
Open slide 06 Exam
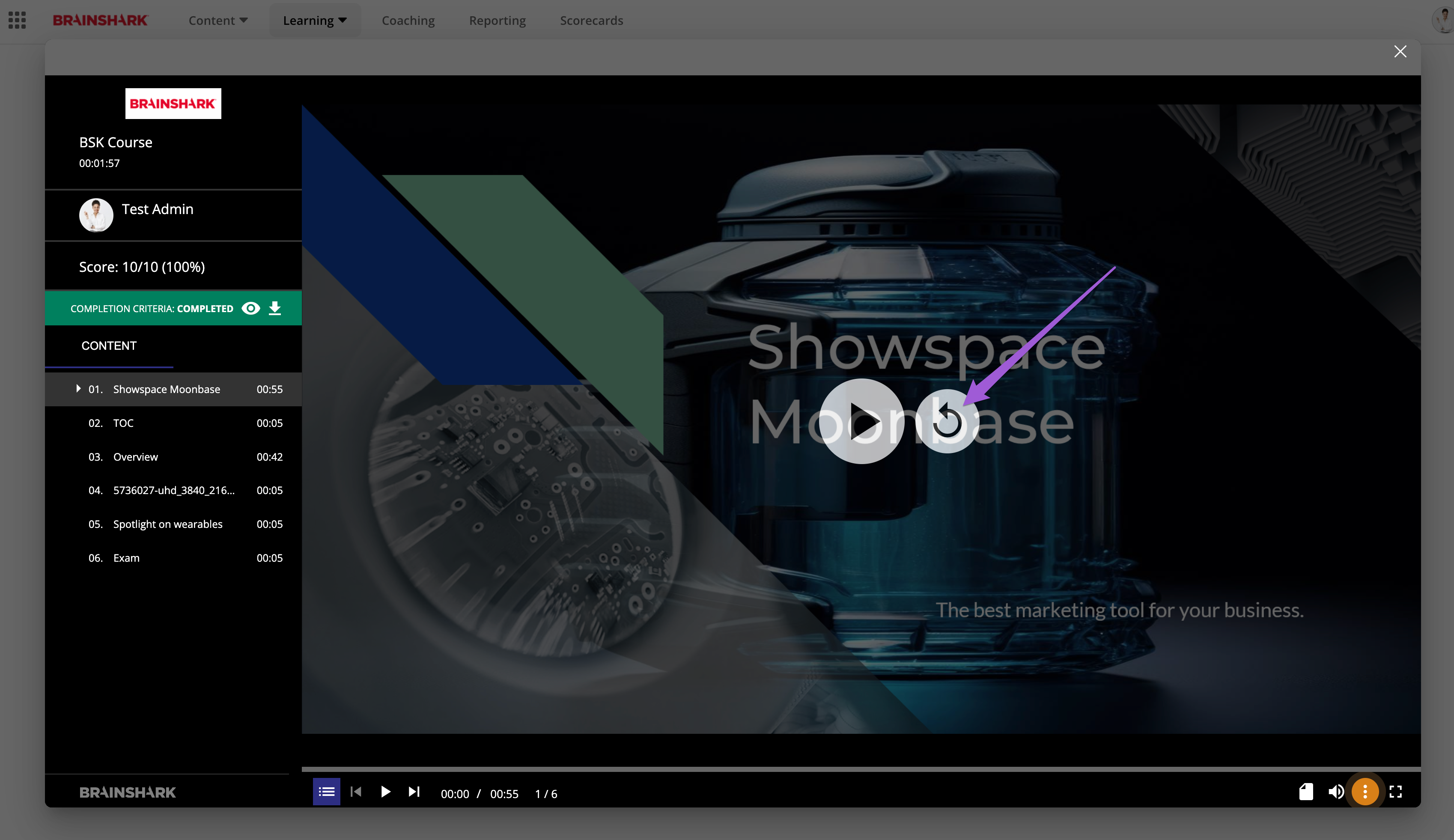point(173,558)
